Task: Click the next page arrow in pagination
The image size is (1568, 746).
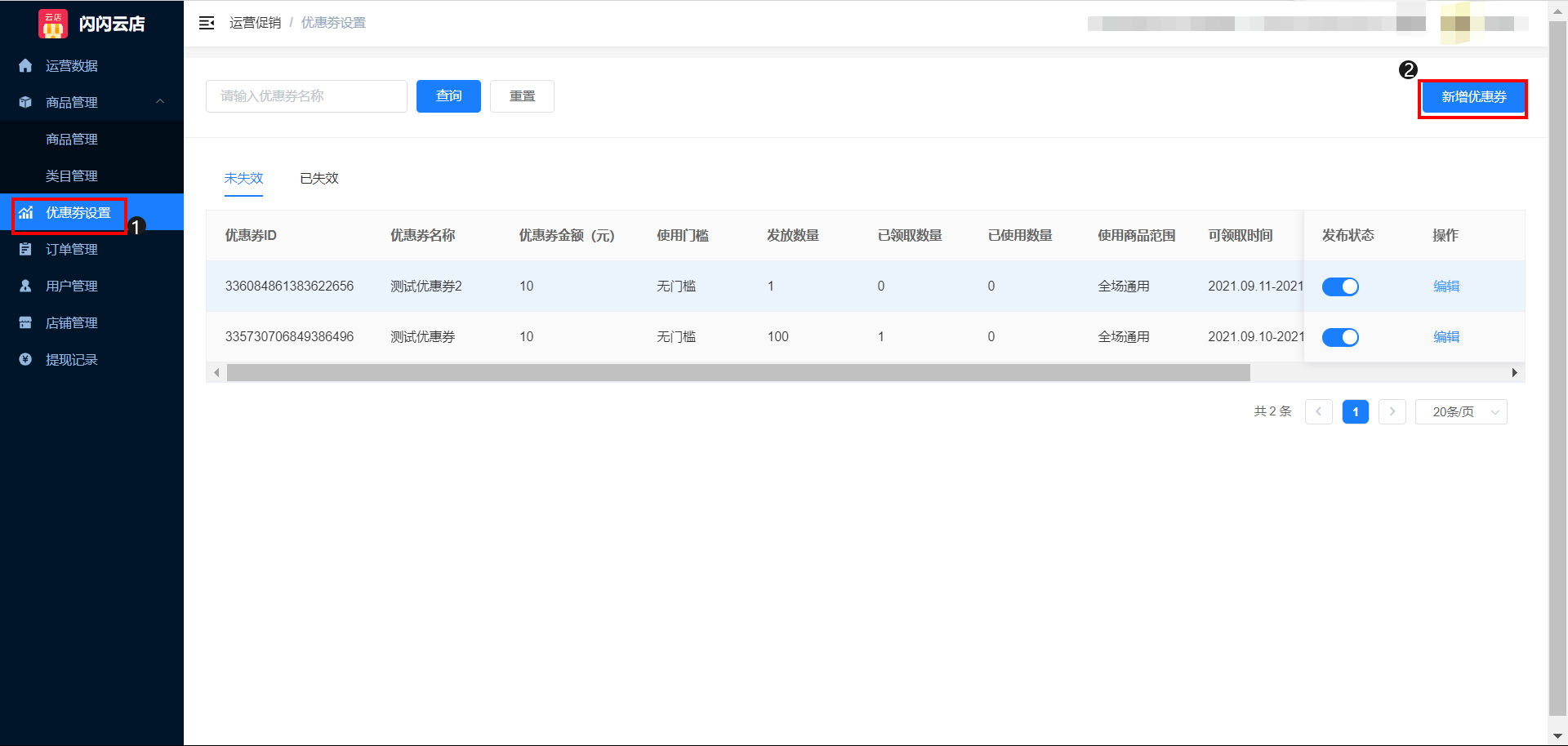Action: click(x=1392, y=411)
